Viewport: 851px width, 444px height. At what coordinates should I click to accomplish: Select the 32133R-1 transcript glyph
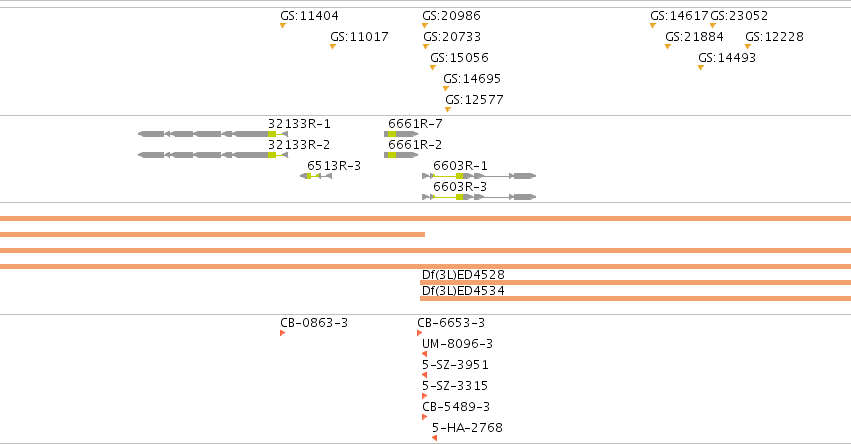(213, 134)
